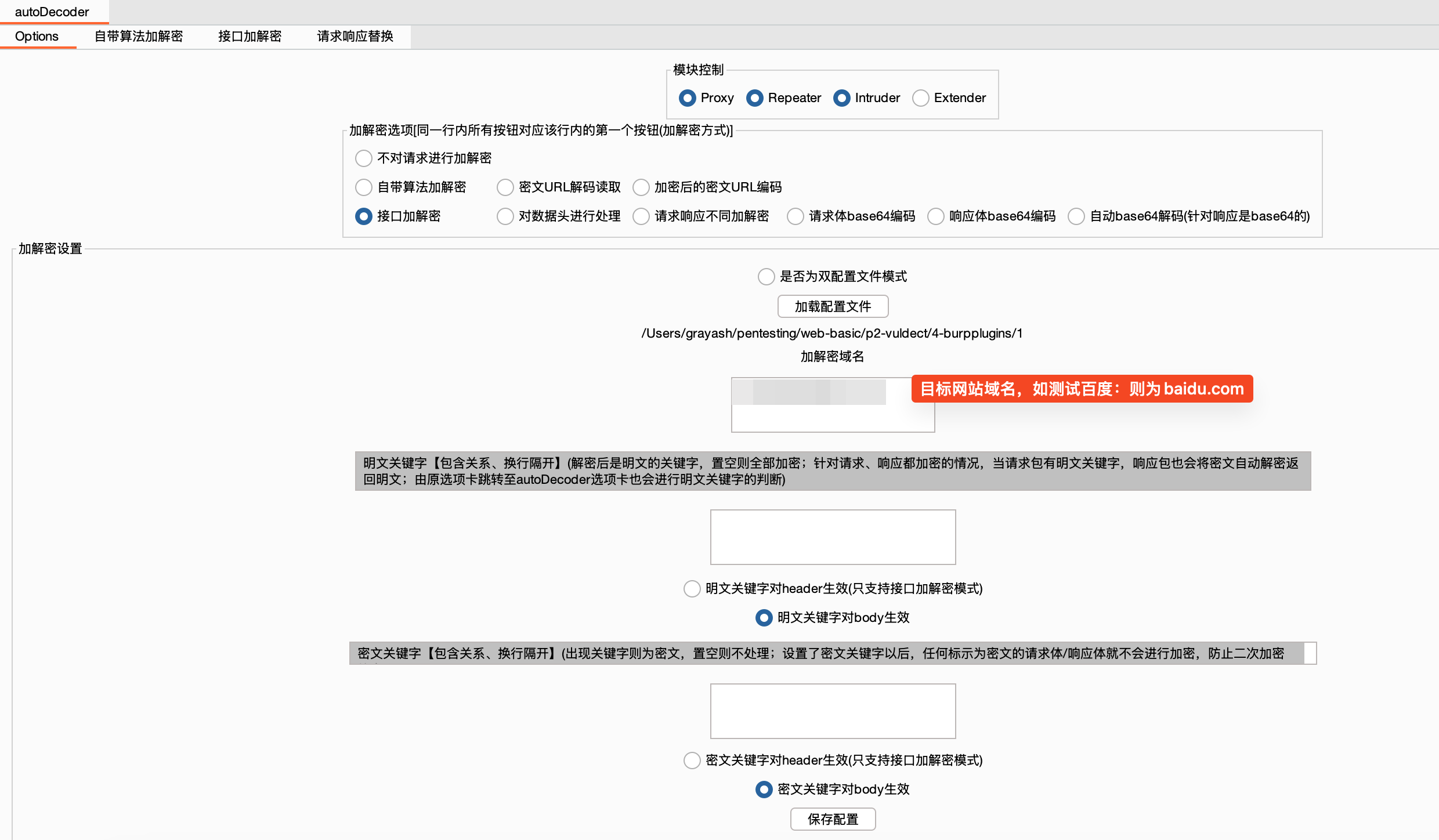Click the 加载配置文件 button

pyautogui.click(x=833, y=306)
